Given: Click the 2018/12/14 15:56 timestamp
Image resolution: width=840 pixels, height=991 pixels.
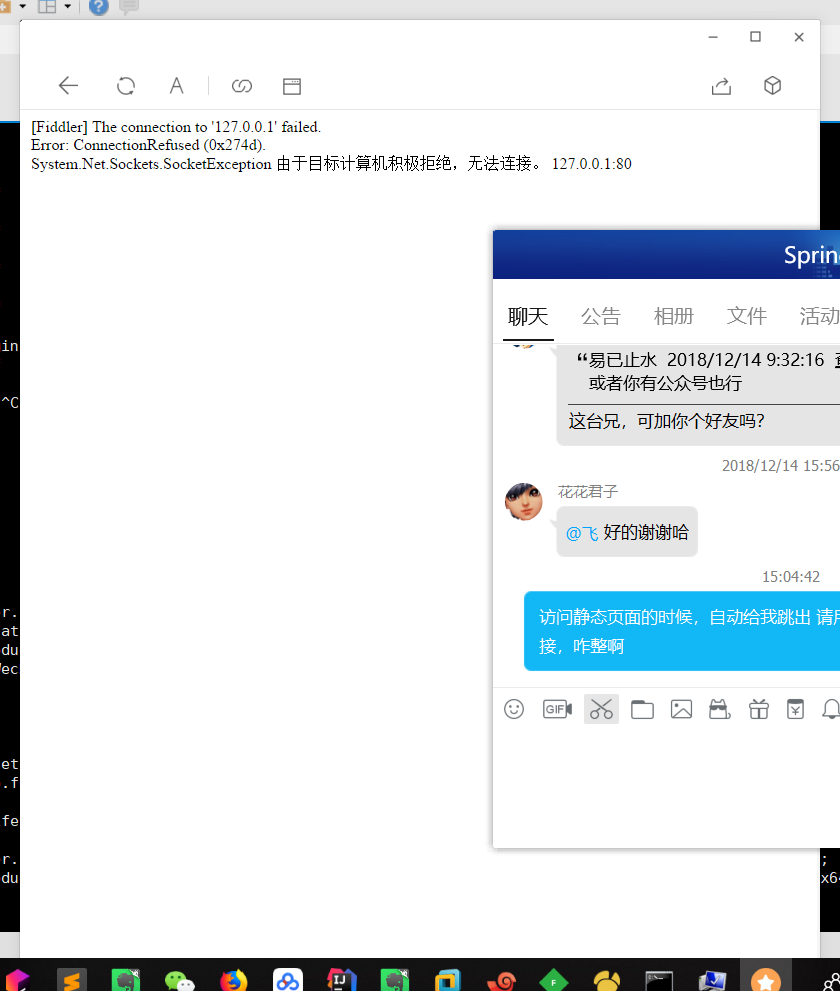Looking at the screenshot, I should pyautogui.click(x=781, y=466).
